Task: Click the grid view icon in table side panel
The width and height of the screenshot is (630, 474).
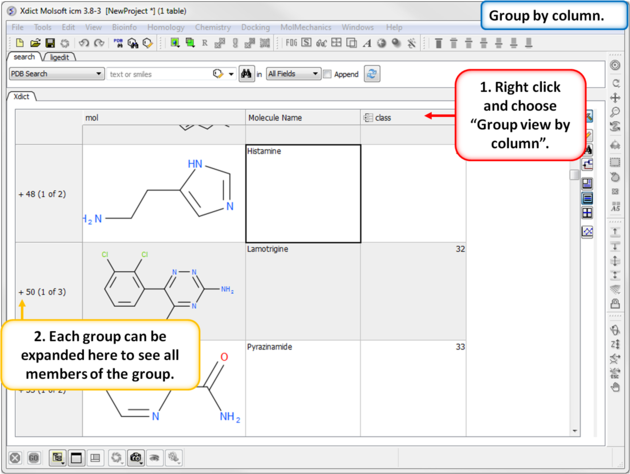Action: (587, 213)
